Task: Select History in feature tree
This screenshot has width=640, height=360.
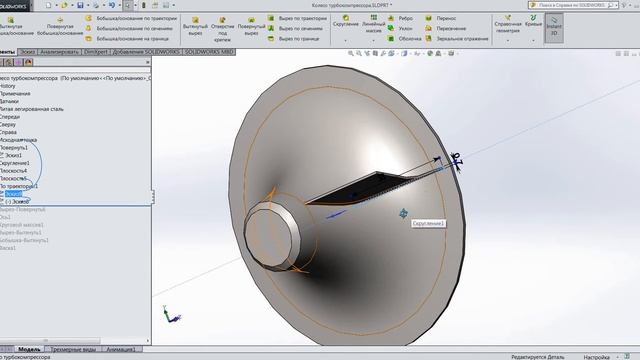Action: point(8,86)
